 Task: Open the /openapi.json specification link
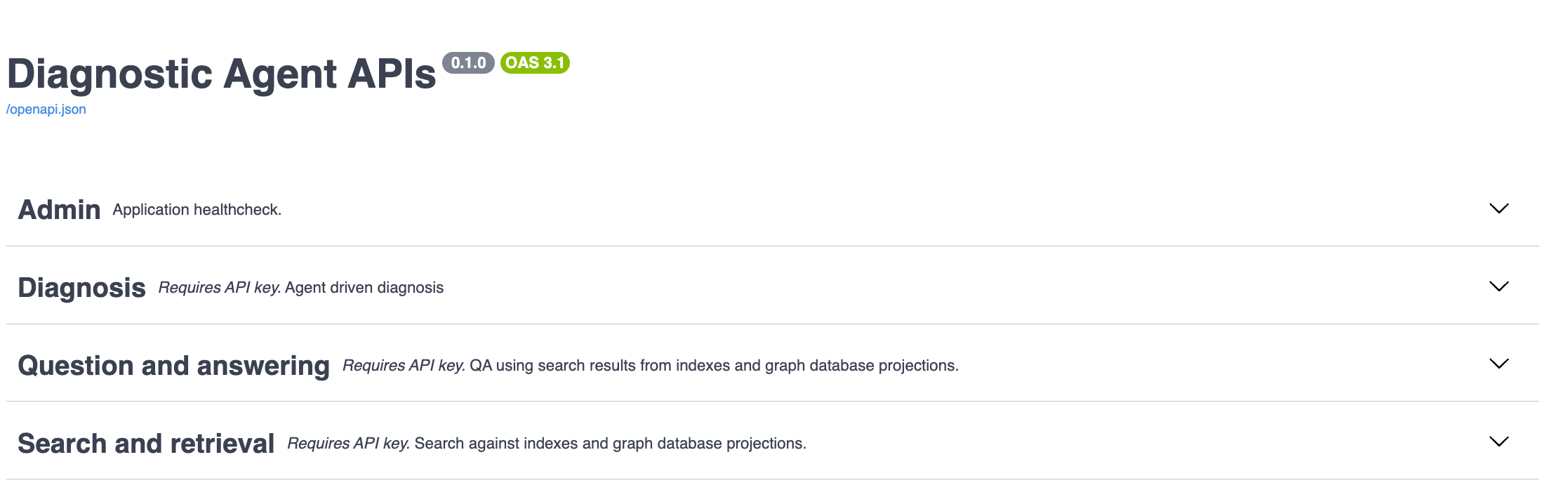click(46, 109)
